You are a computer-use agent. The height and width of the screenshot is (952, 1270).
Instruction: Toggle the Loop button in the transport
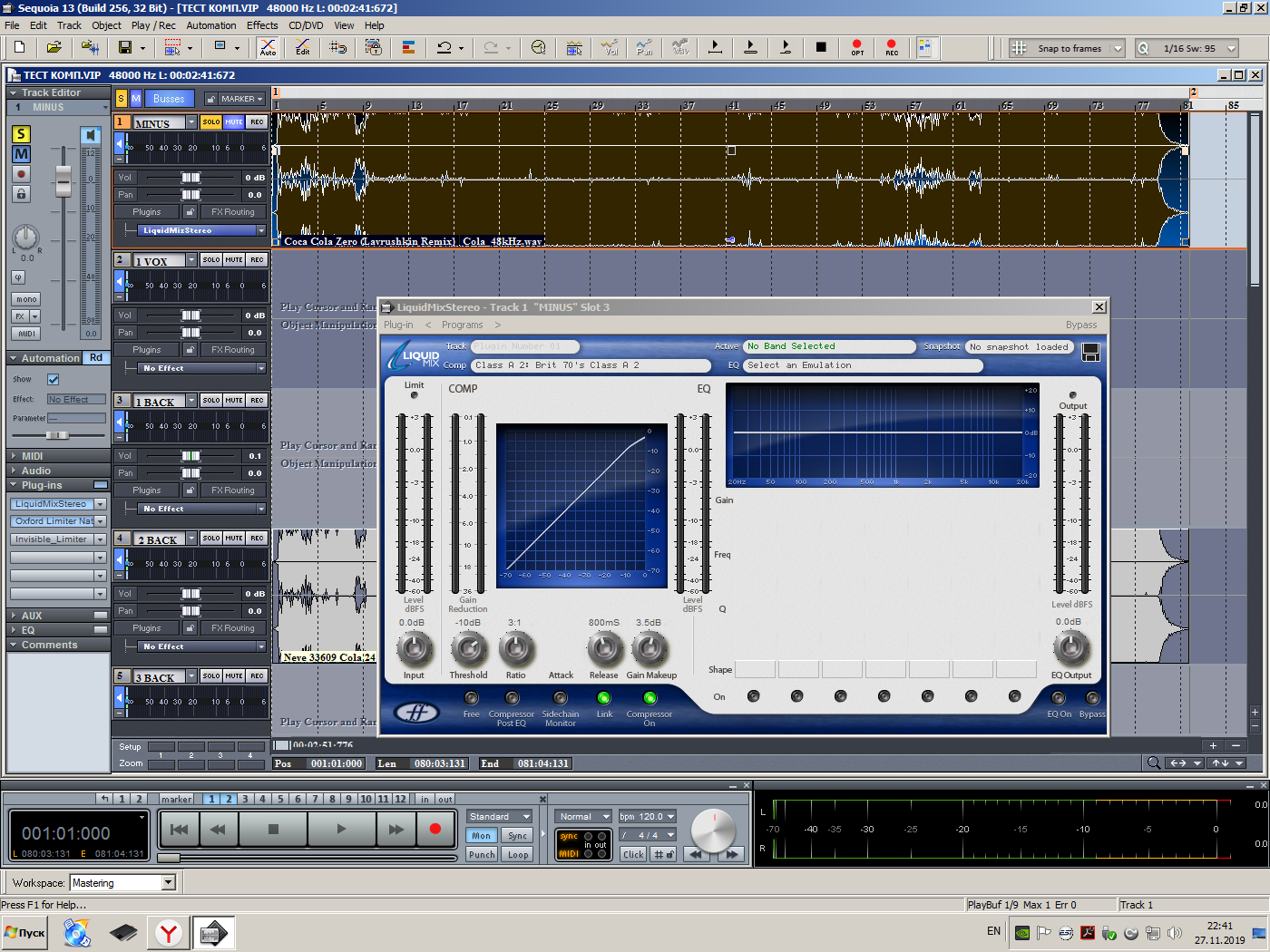coord(518,854)
